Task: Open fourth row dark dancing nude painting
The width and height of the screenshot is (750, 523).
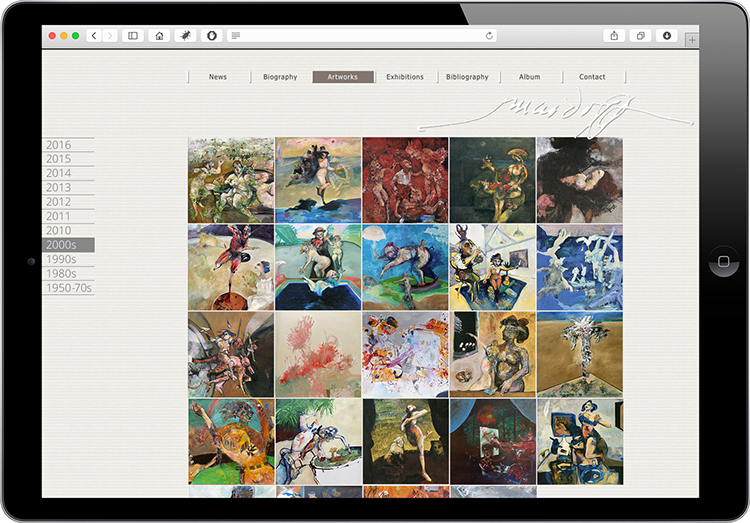Action: [405, 442]
